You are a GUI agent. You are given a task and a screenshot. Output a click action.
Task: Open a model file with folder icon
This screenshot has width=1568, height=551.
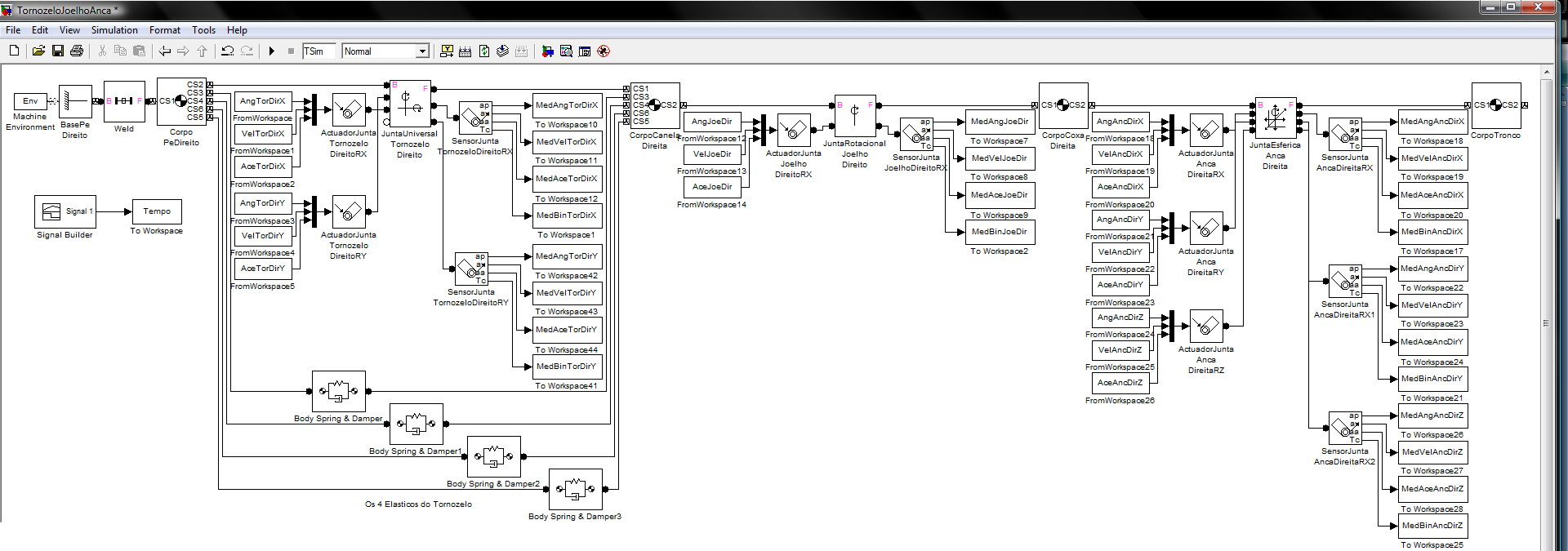tap(38, 51)
